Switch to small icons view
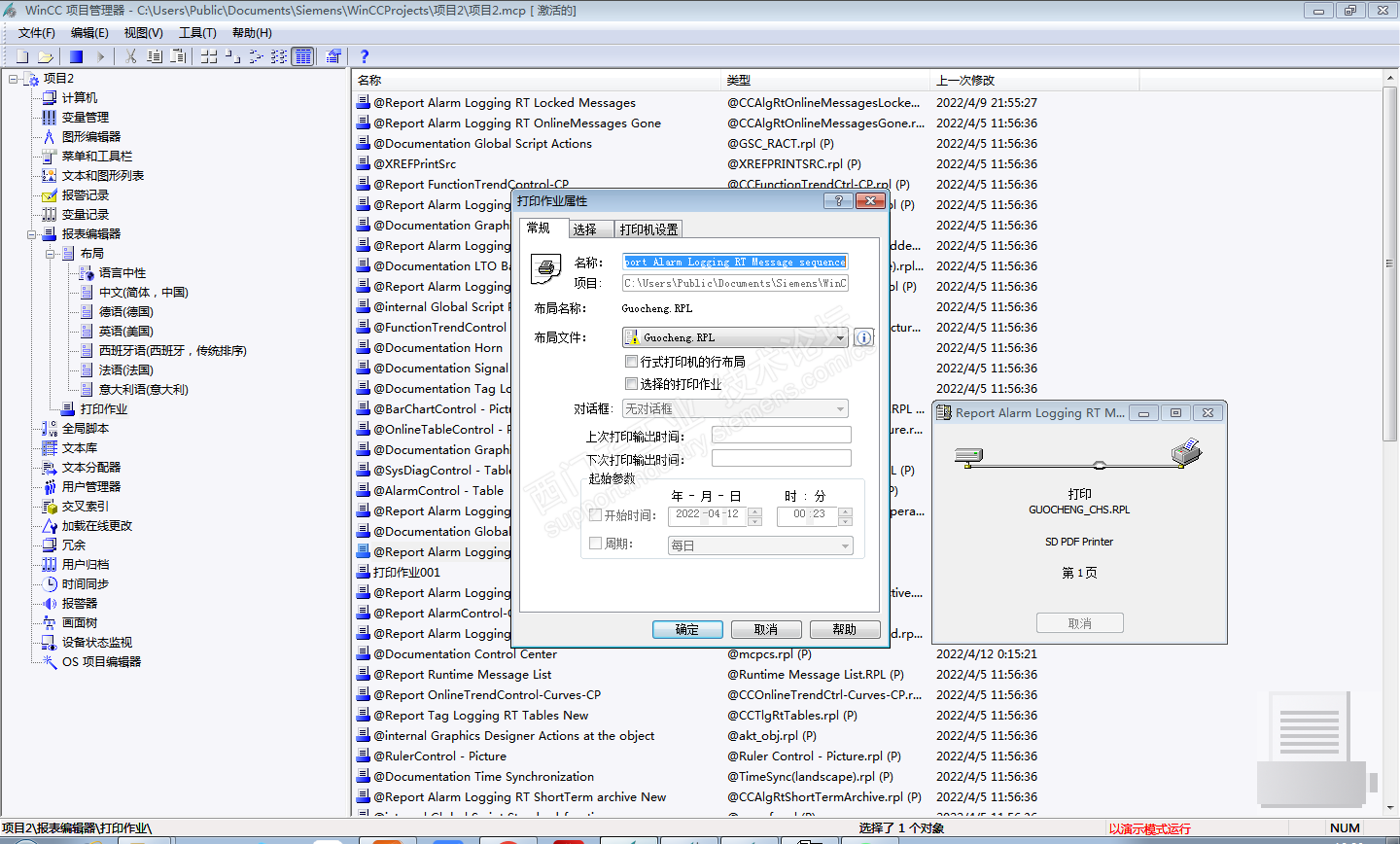Image resolution: width=1400 pixels, height=844 pixels. [232, 56]
